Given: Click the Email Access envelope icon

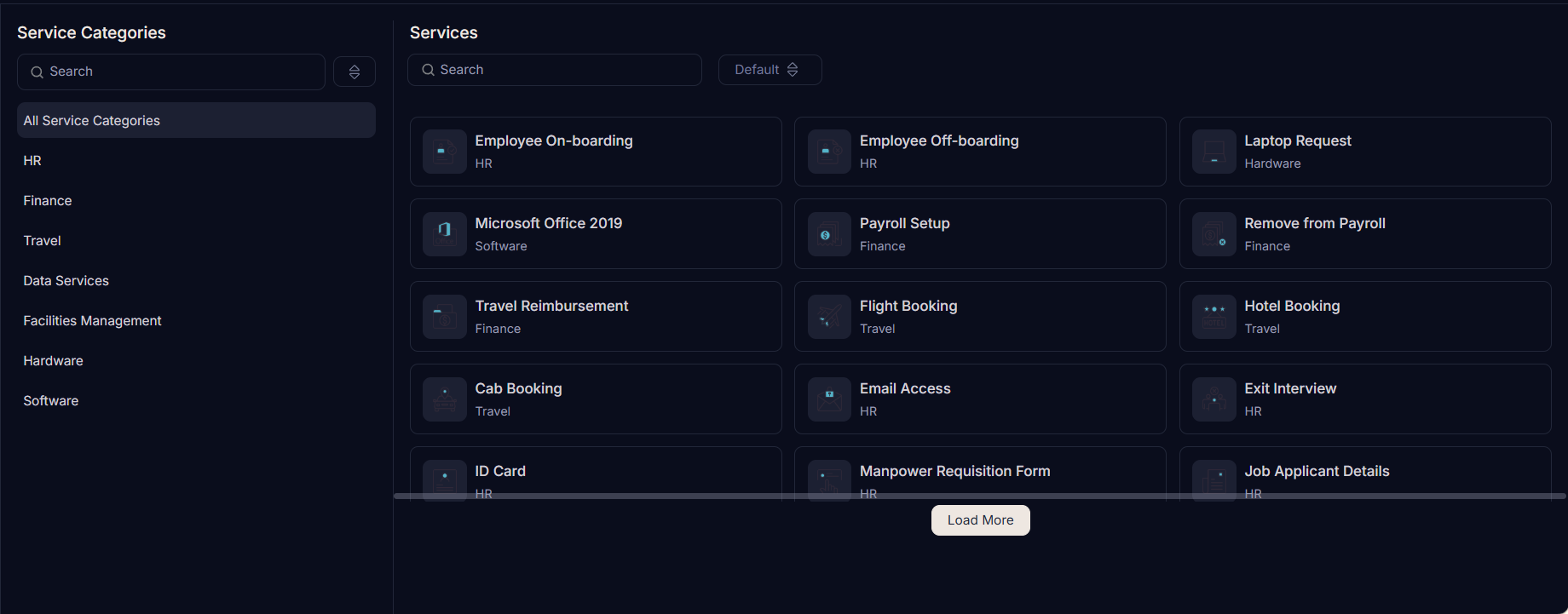Looking at the screenshot, I should (x=829, y=399).
